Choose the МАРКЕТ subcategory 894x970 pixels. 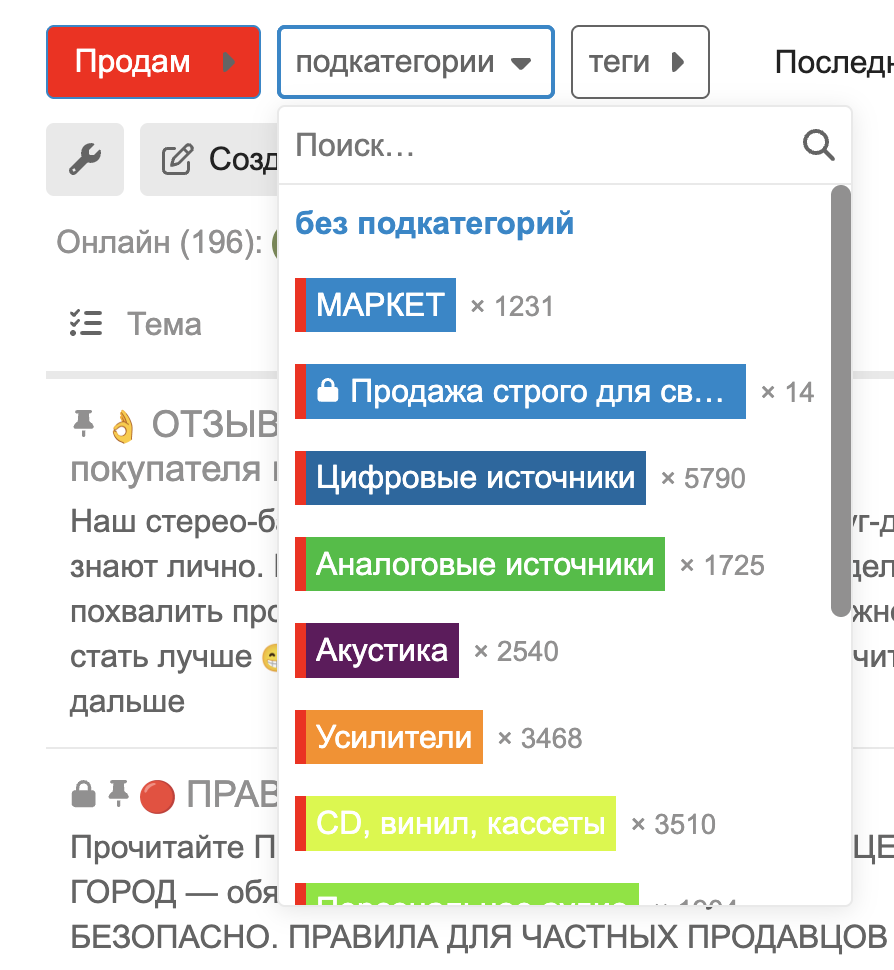click(380, 305)
